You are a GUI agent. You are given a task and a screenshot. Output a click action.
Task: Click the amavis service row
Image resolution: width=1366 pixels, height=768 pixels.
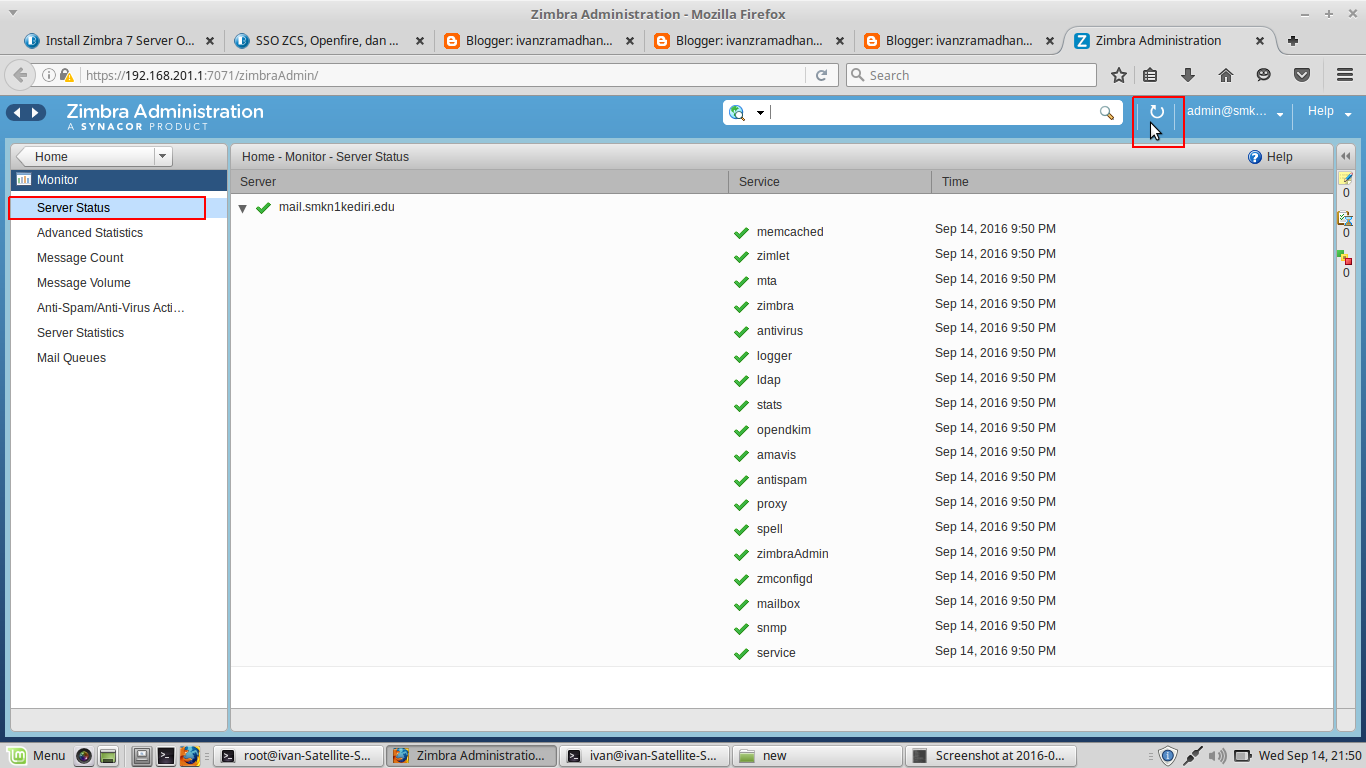tap(776, 455)
